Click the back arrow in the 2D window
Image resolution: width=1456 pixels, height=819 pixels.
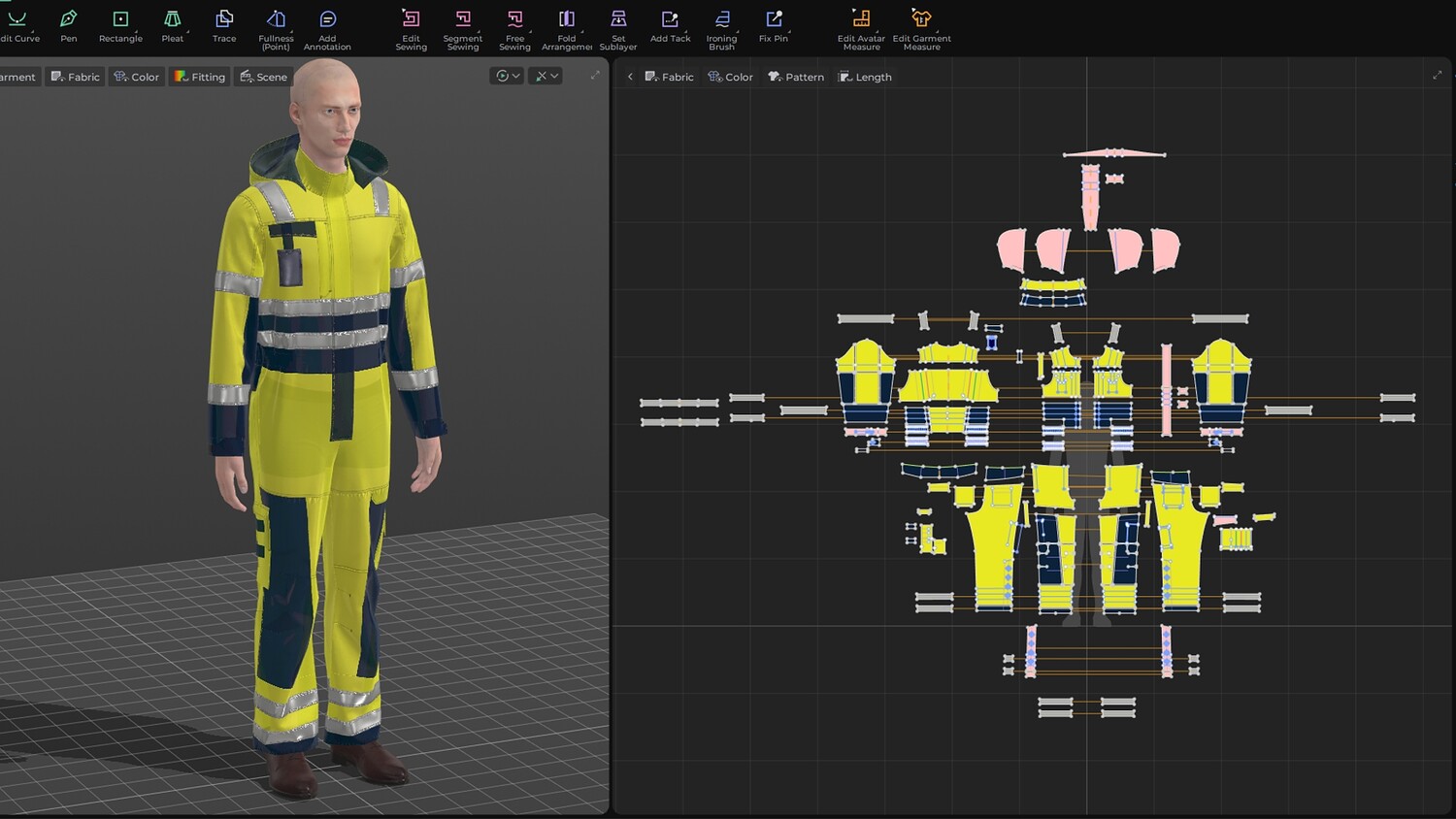pyautogui.click(x=630, y=77)
